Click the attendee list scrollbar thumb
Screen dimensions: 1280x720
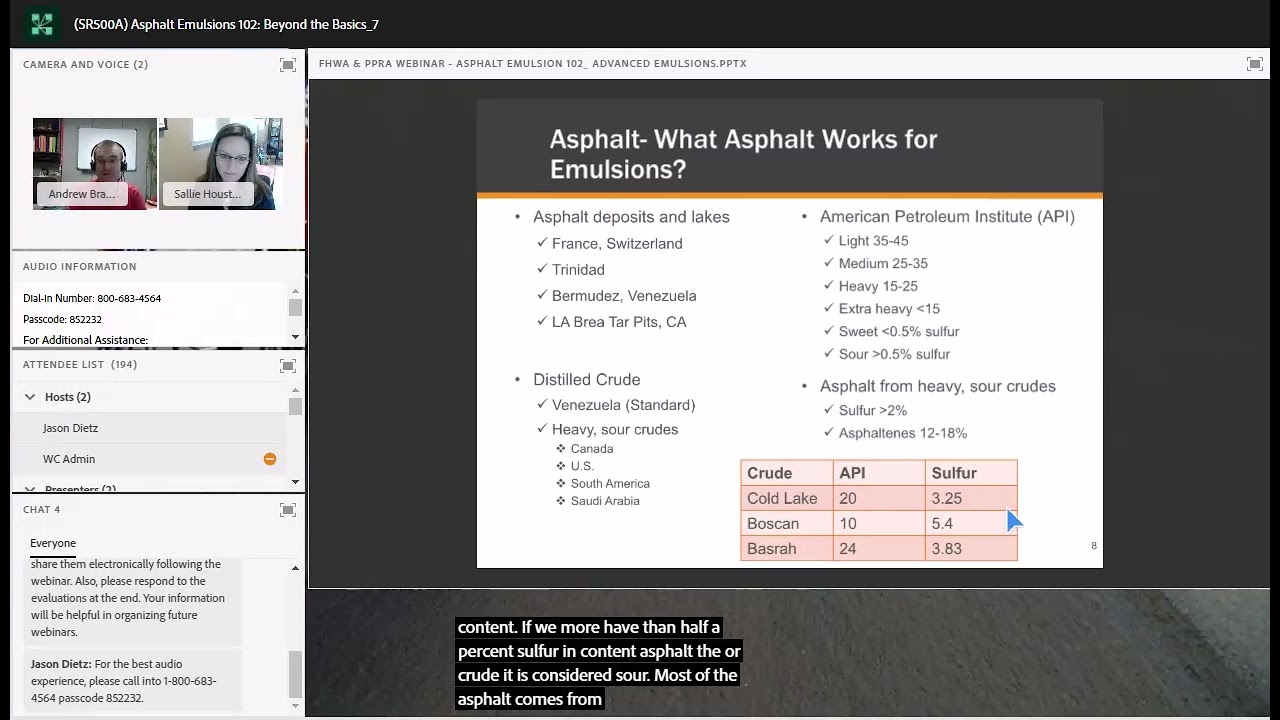point(295,406)
